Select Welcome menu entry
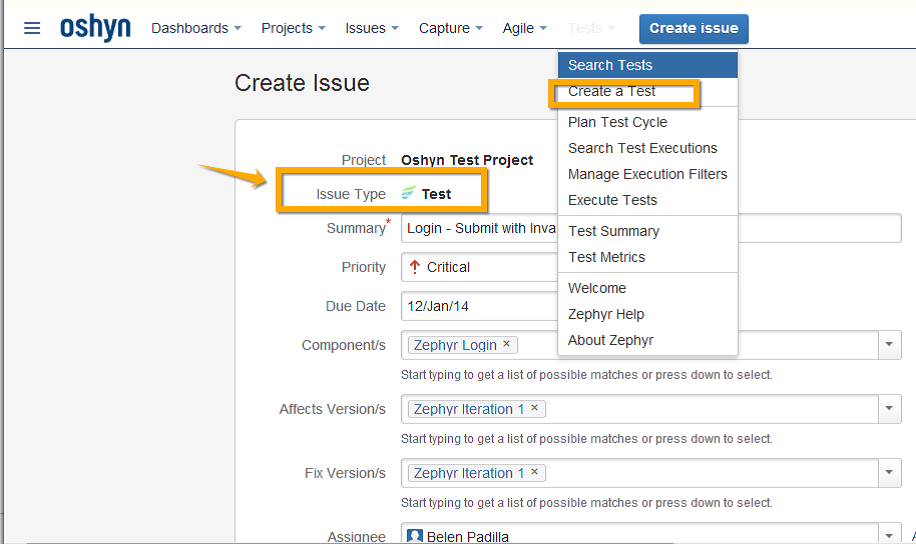This screenshot has width=916, height=544. point(648,288)
